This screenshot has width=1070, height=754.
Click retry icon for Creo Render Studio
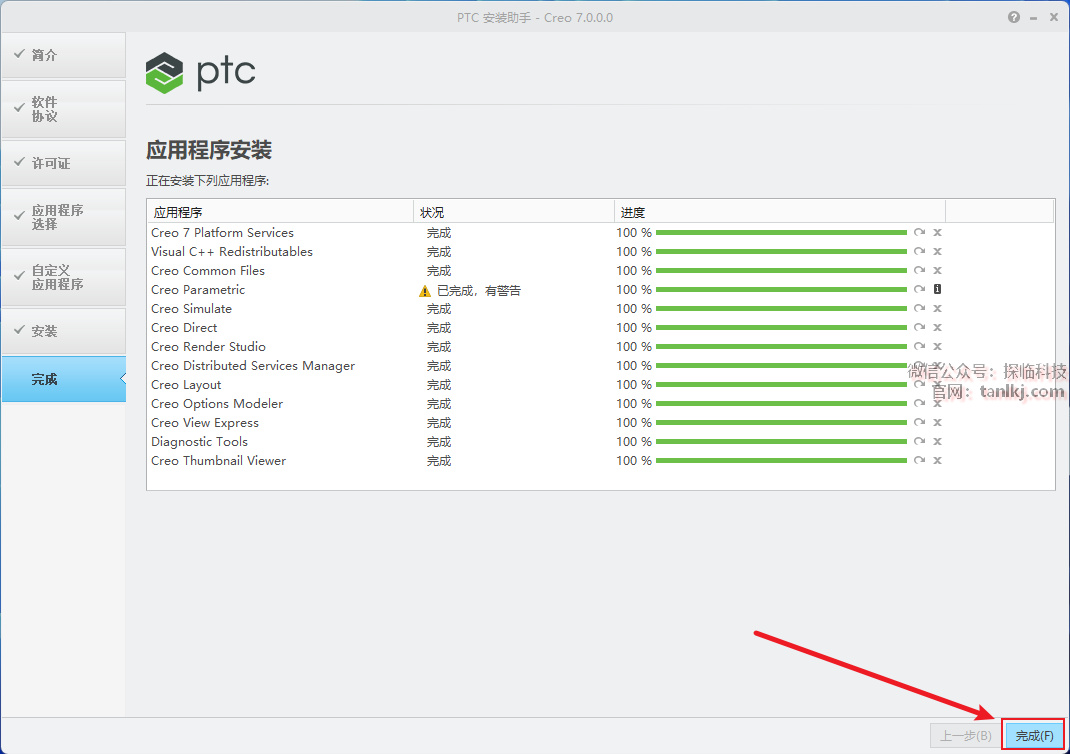tap(919, 347)
